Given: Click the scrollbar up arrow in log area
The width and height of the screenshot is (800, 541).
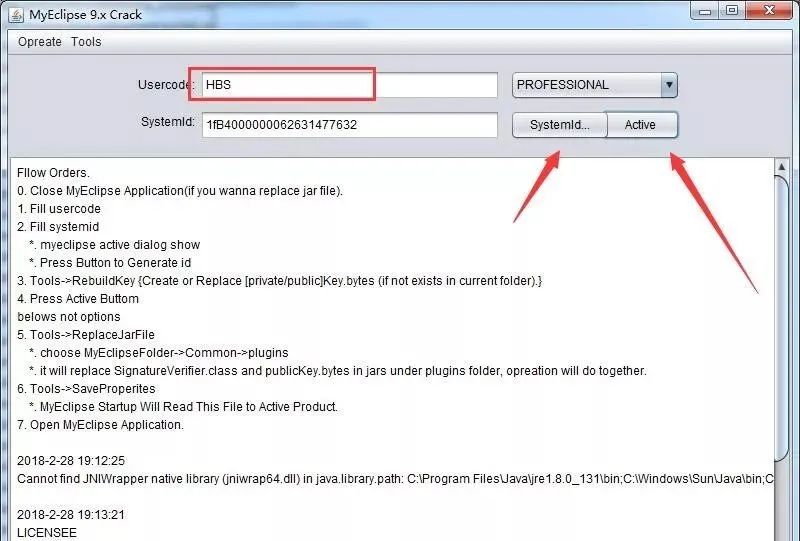Looking at the screenshot, I should click(x=783, y=166).
